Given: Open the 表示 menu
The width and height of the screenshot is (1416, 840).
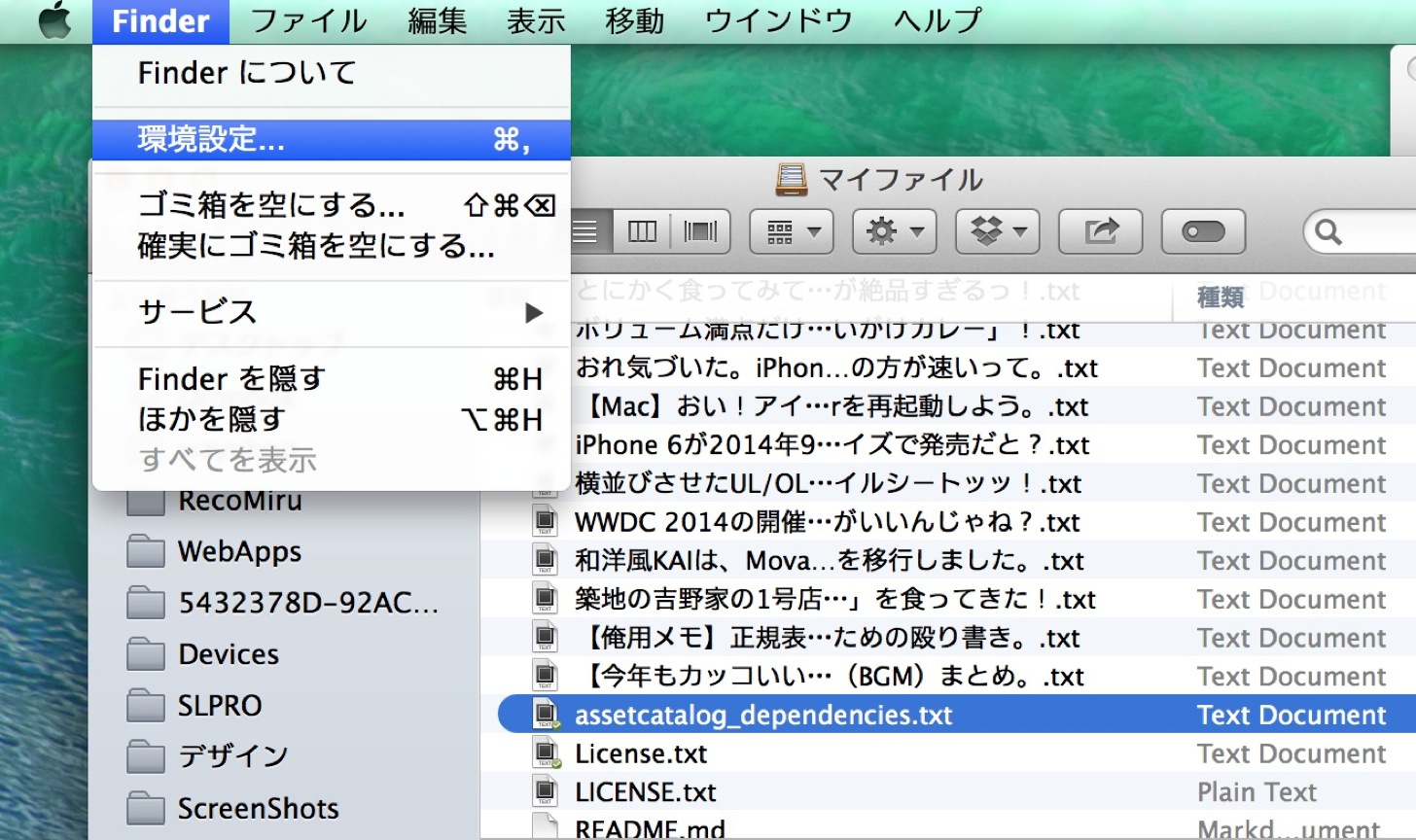Looking at the screenshot, I should [536, 21].
